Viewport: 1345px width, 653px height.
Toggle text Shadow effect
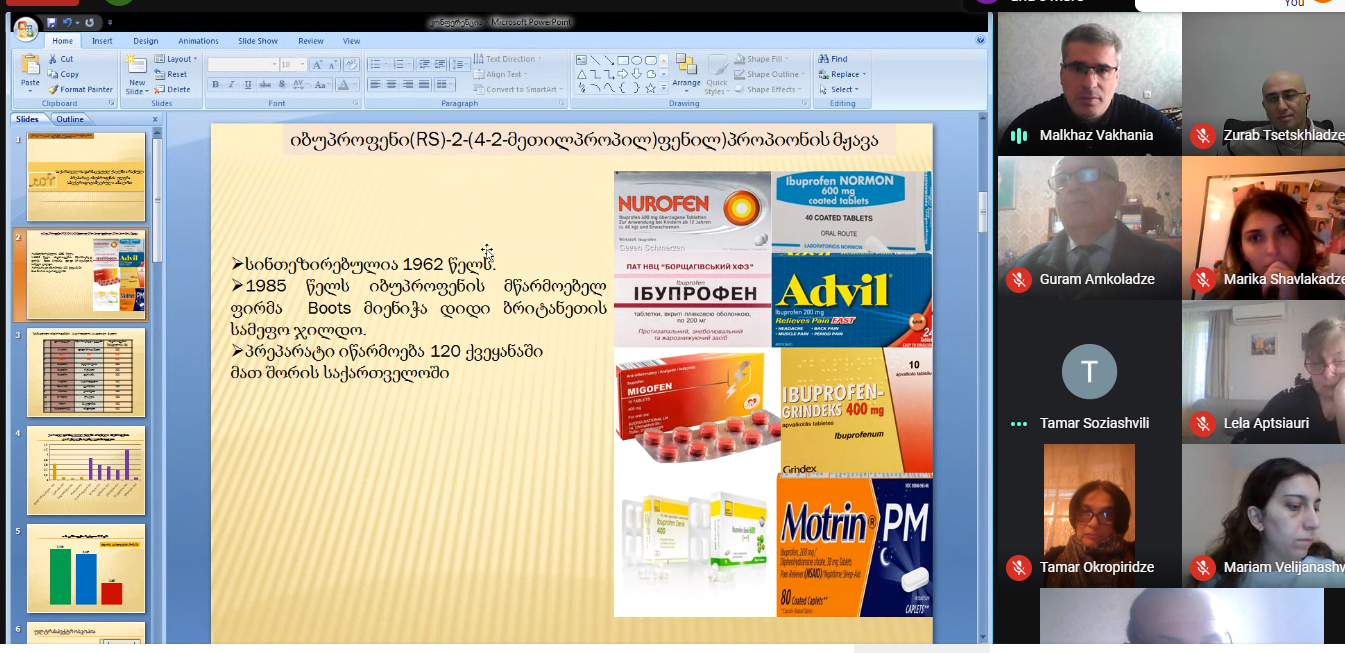(x=282, y=84)
